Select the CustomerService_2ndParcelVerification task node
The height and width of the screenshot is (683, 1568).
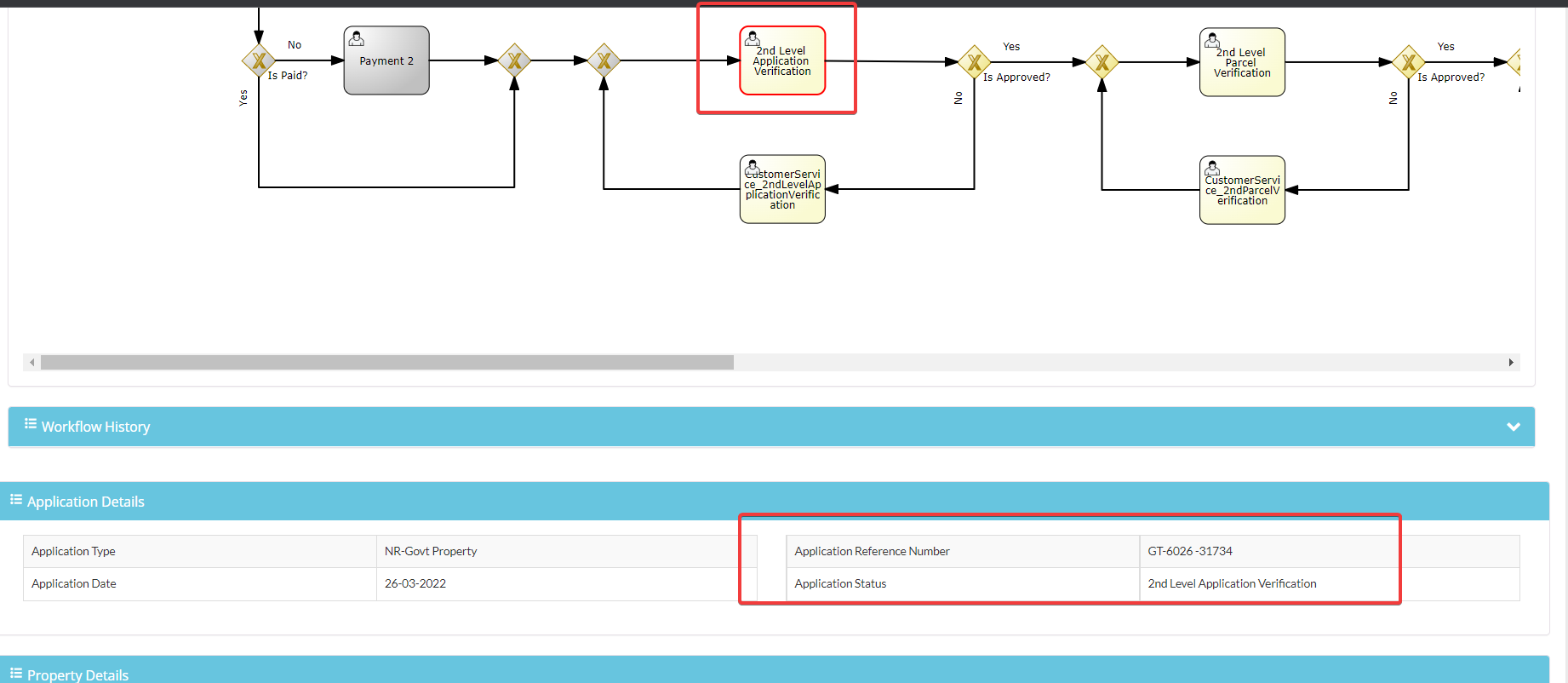(1242, 190)
